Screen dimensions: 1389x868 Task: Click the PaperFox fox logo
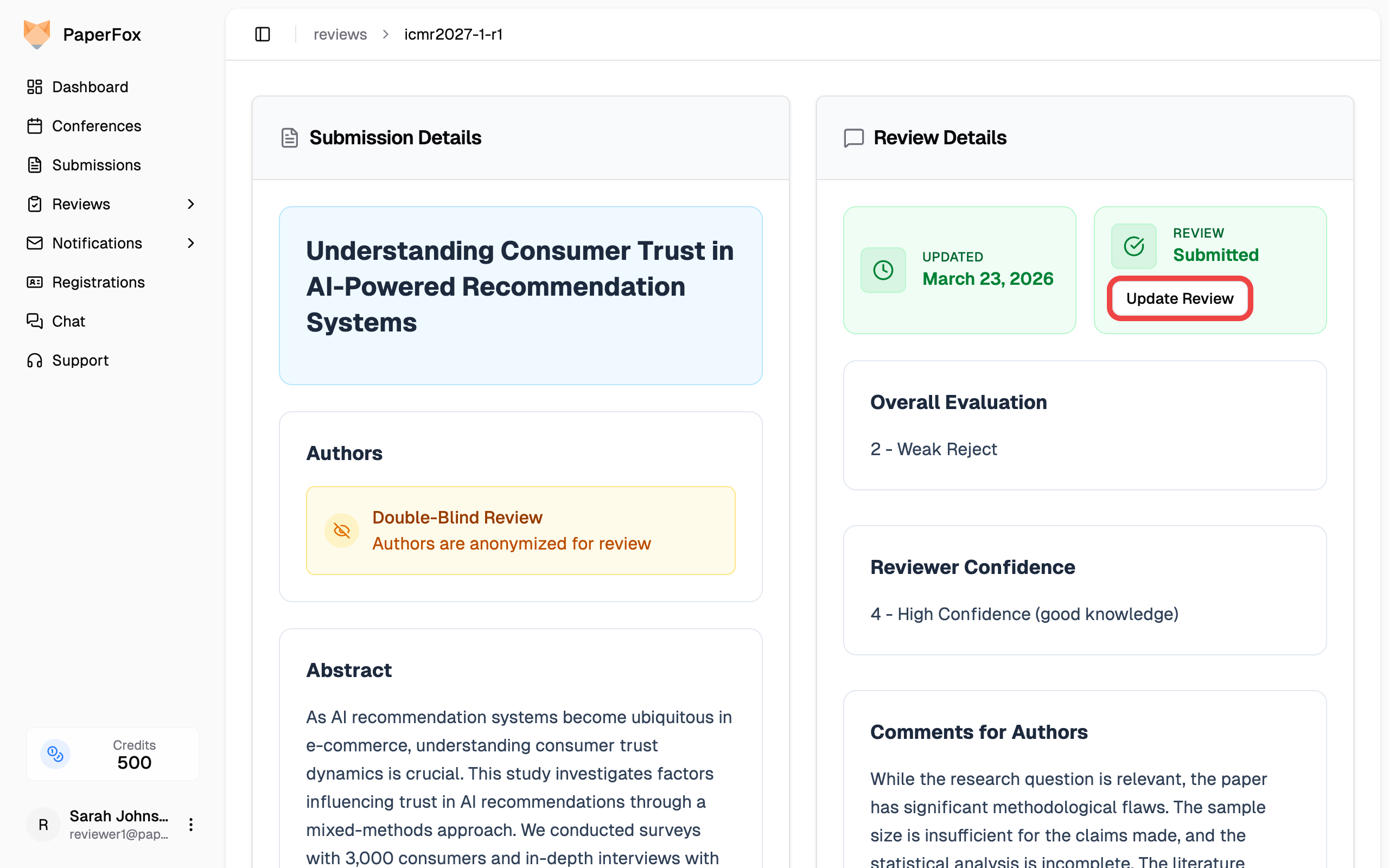37,34
